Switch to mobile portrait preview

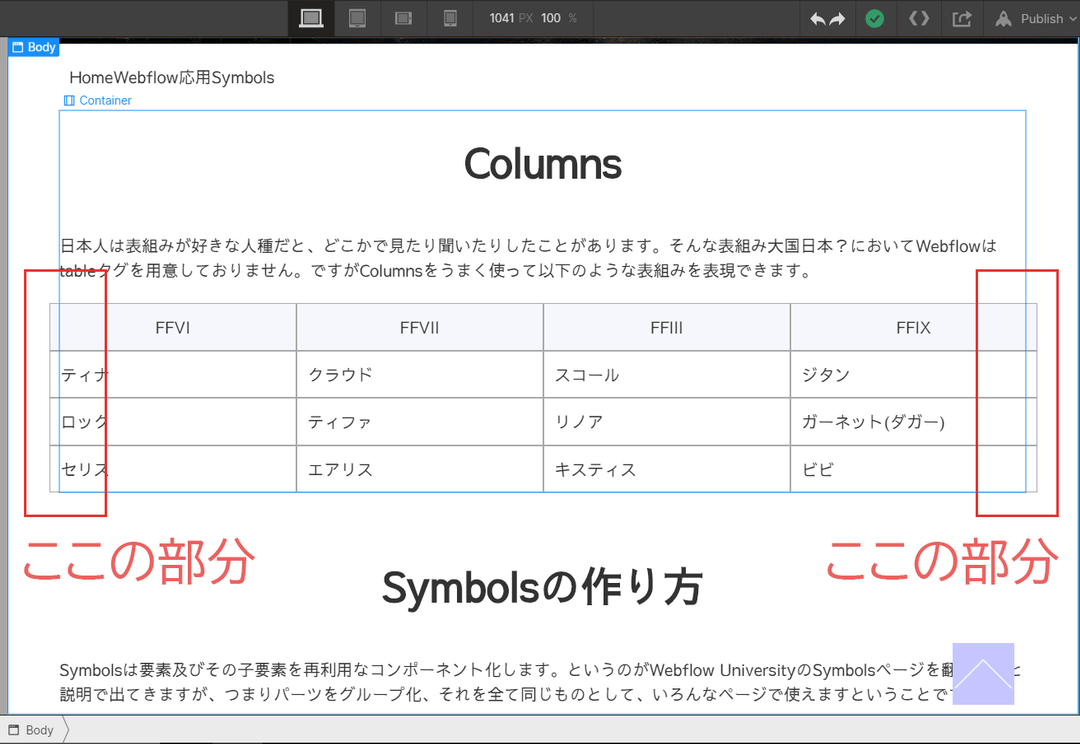click(x=450, y=18)
